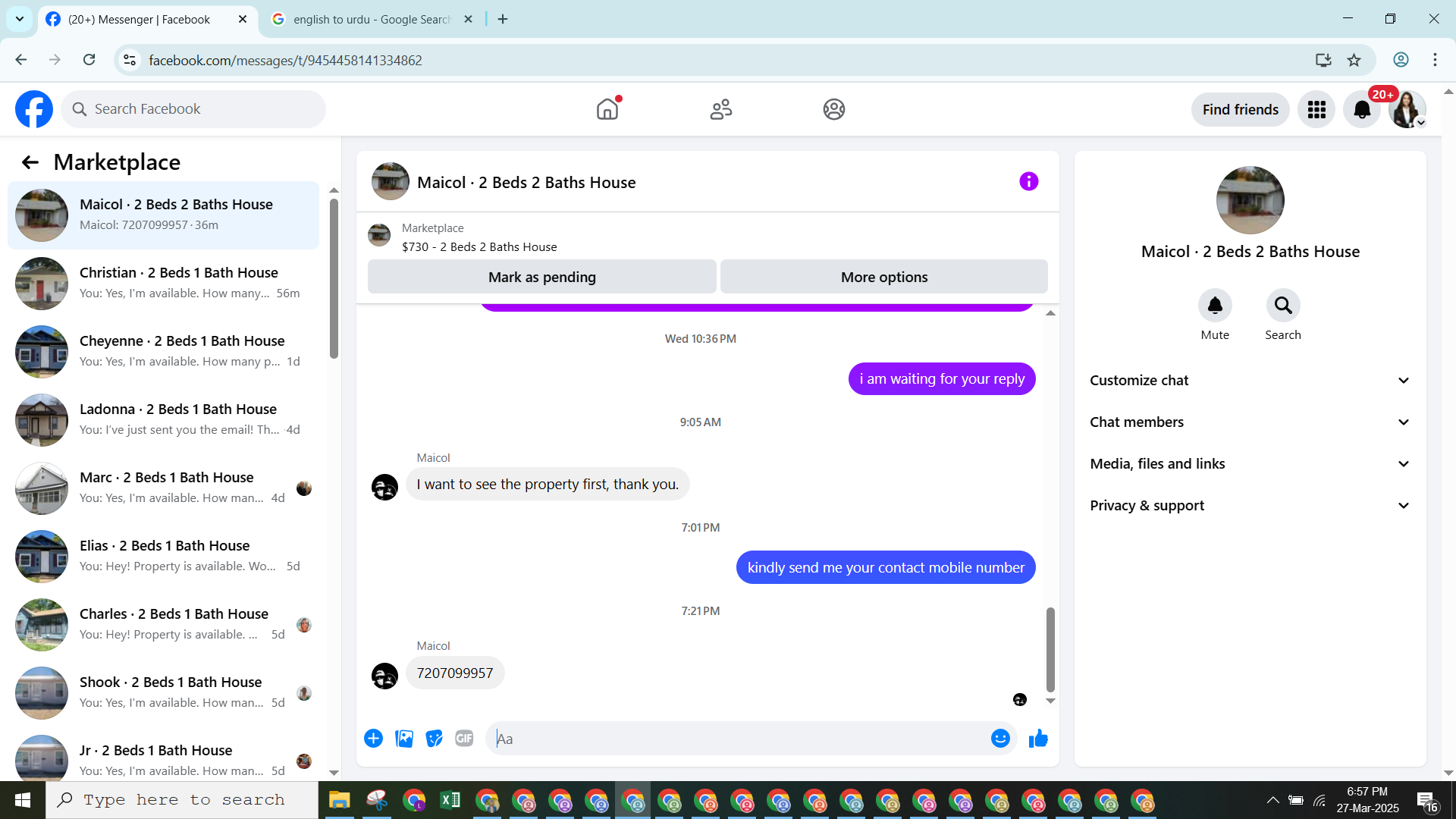Click the Mark as pending button

[542, 277]
